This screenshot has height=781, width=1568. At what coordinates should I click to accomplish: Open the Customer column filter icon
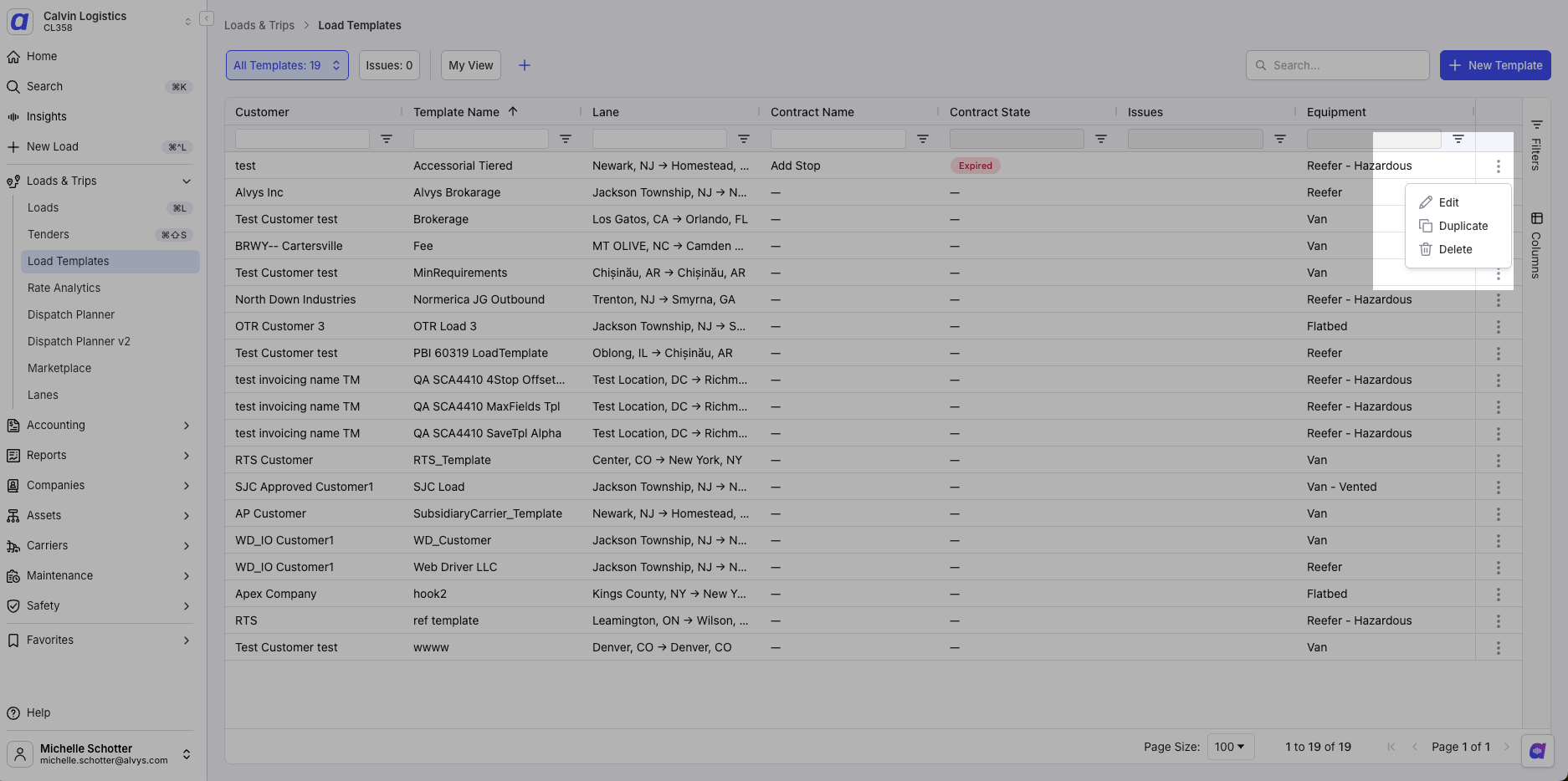(387, 139)
